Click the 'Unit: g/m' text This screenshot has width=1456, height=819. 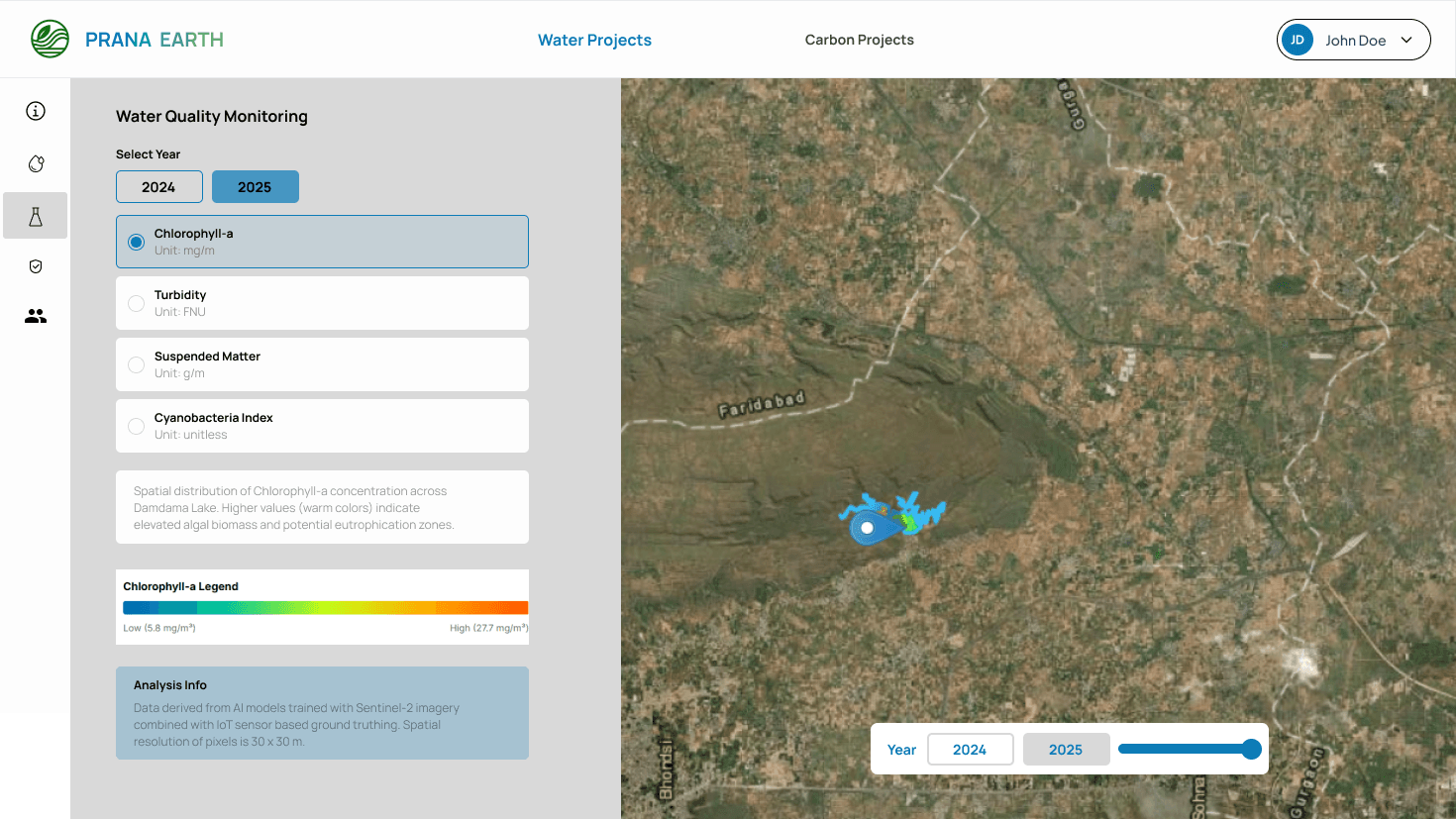coord(179,373)
